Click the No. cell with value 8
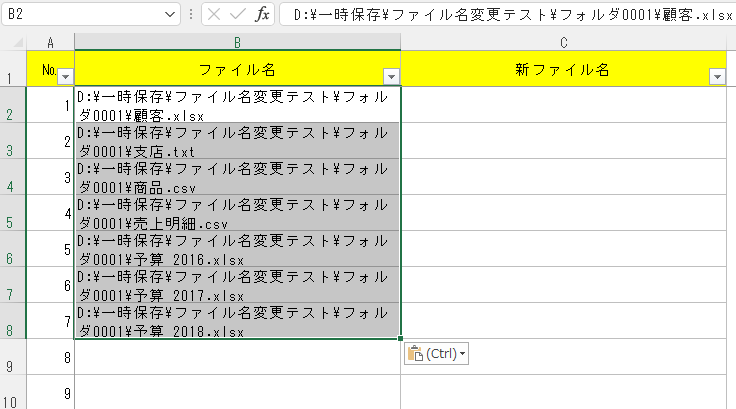736x409 pixels. pos(51,357)
